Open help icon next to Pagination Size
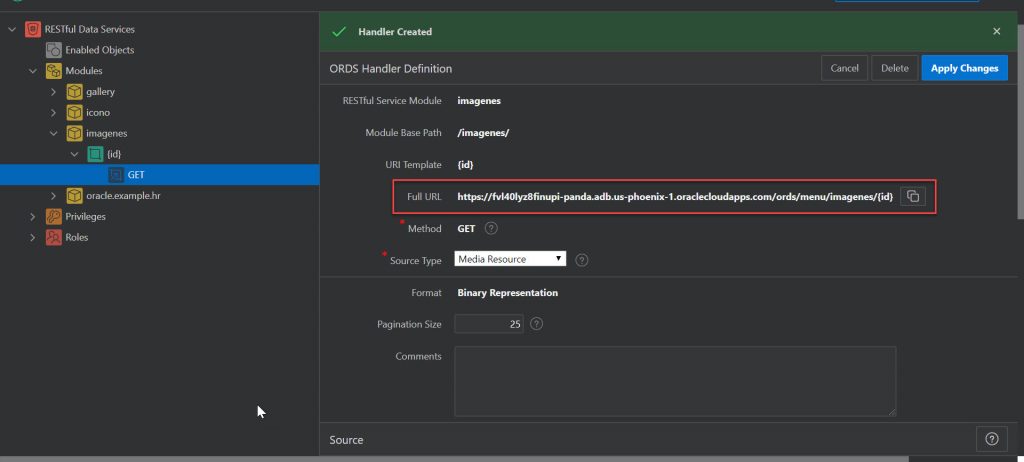 tap(536, 324)
